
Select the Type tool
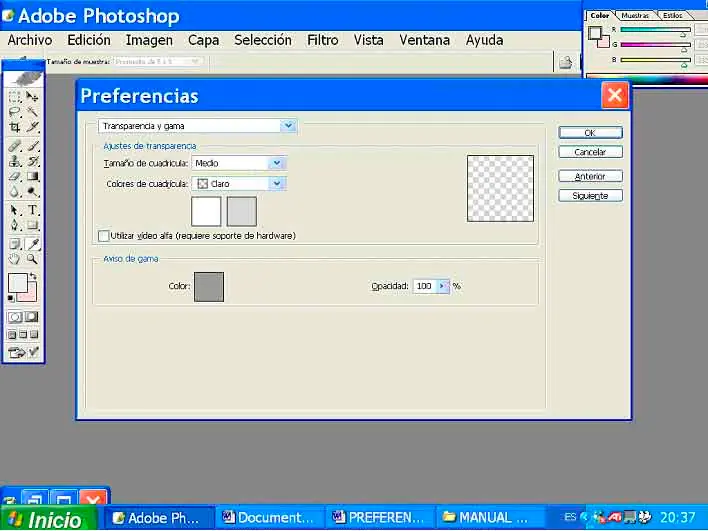32,210
